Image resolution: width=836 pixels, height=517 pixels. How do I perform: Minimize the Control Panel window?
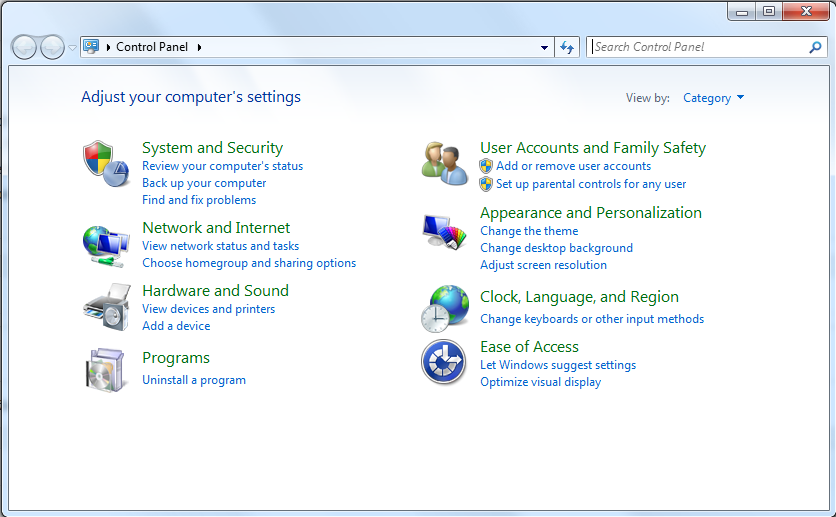point(742,12)
